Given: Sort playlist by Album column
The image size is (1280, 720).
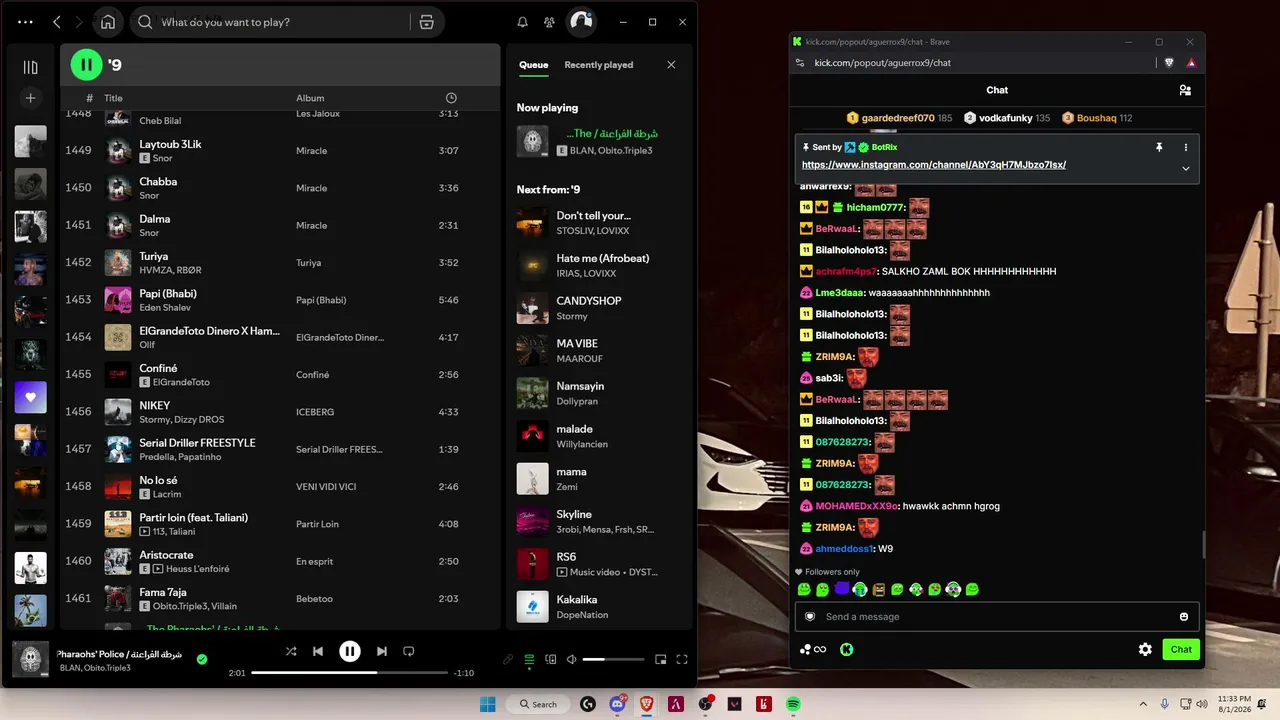Looking at the screenshot, I should tap(310, 98).
